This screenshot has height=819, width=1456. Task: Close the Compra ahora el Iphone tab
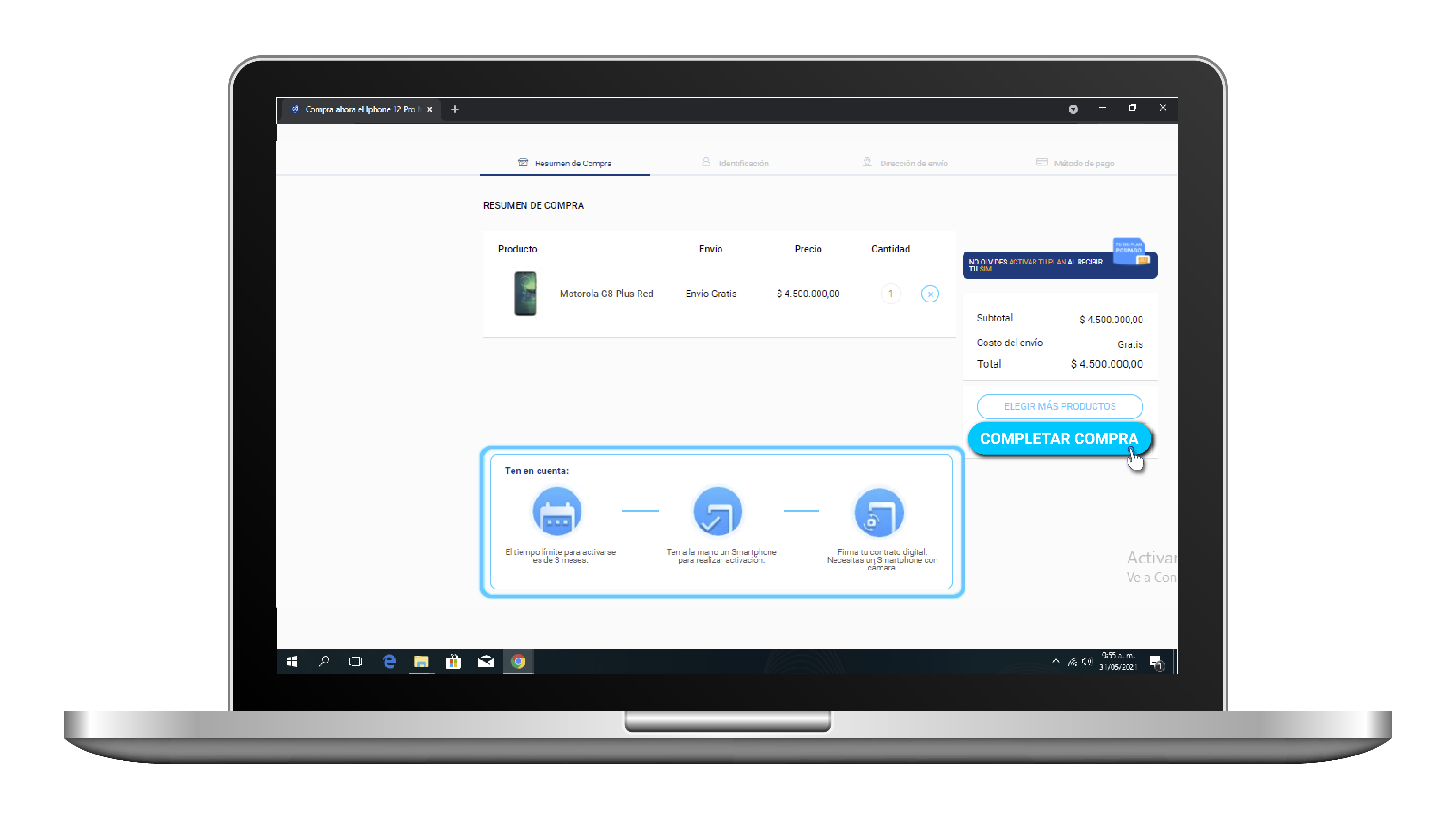pyautogui.click(x=429, y=110)
